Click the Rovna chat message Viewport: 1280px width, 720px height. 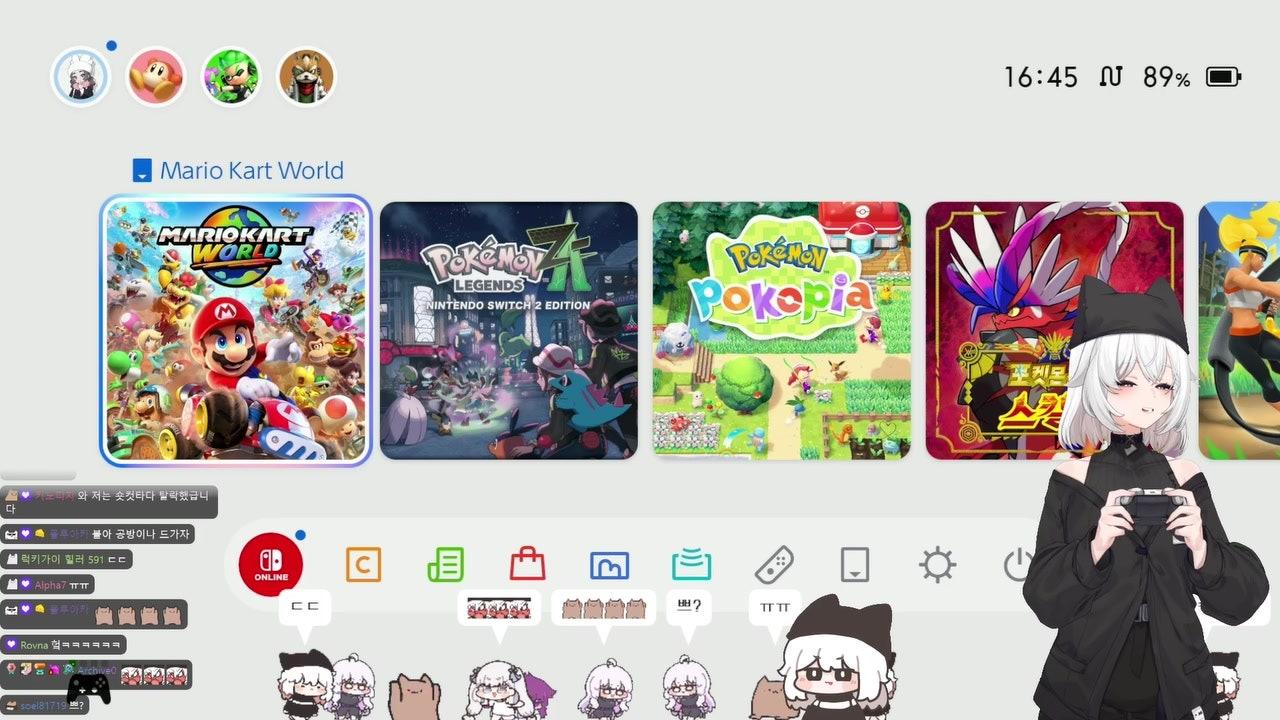[x=65, y=645]
